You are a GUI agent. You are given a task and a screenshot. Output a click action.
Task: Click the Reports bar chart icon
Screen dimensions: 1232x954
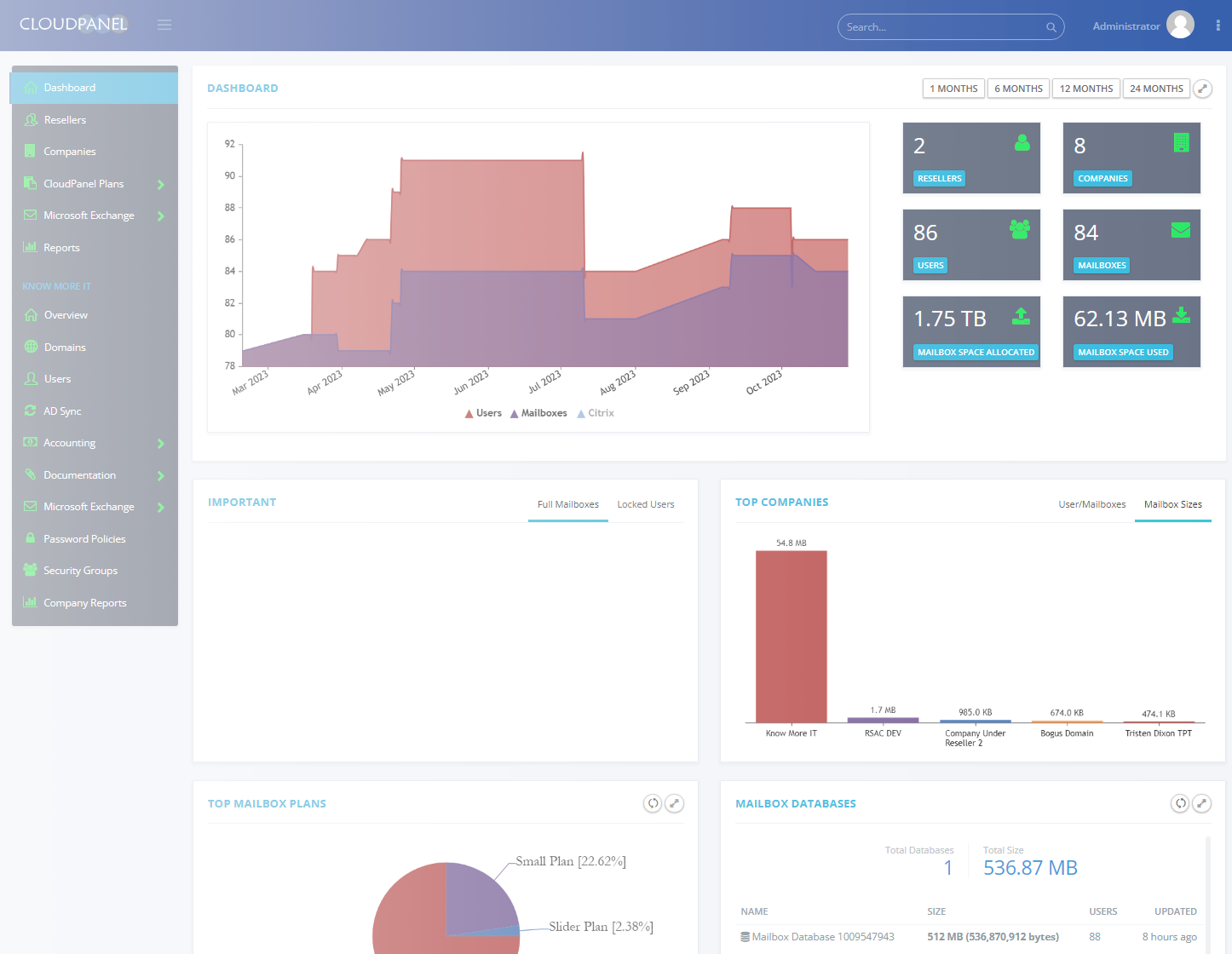[x=31, y=247]
